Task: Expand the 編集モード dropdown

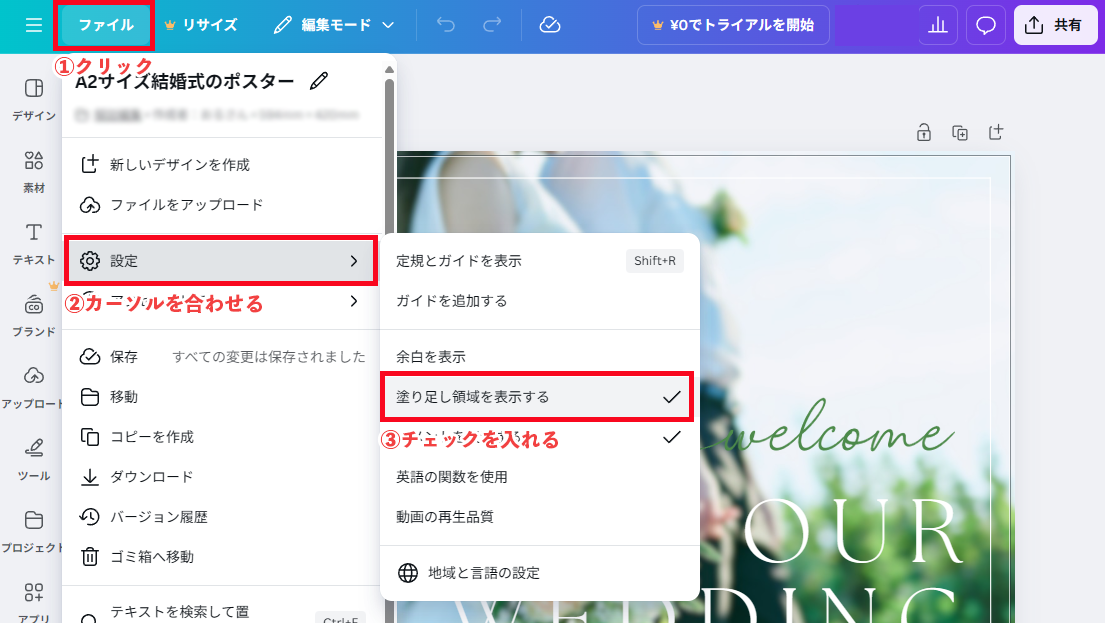Action: click(333, 25)
